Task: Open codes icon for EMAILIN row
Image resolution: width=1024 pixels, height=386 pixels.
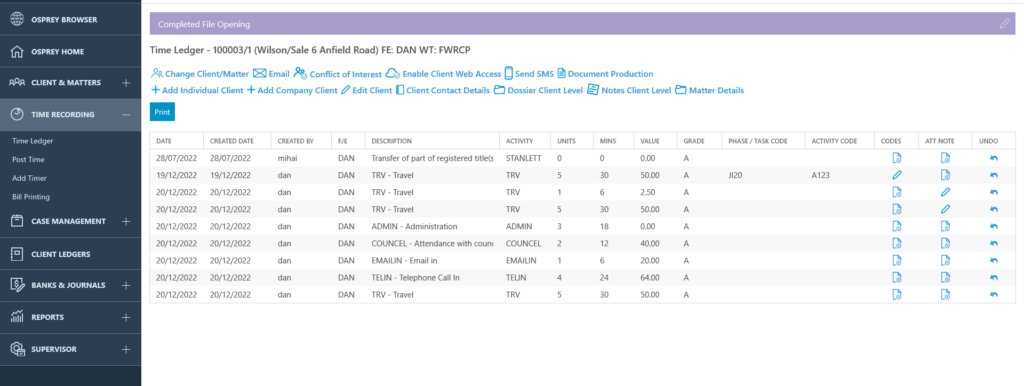Action: (x=897, y=260)
